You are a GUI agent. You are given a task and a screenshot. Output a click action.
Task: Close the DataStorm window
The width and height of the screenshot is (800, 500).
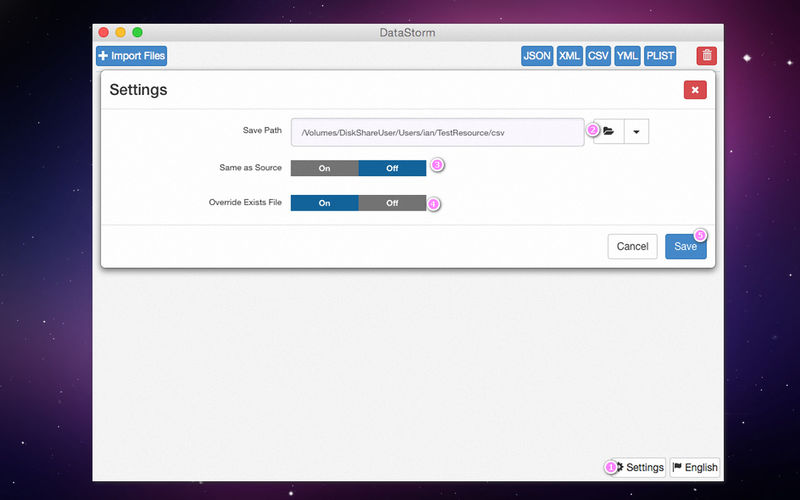coord(104,33)
